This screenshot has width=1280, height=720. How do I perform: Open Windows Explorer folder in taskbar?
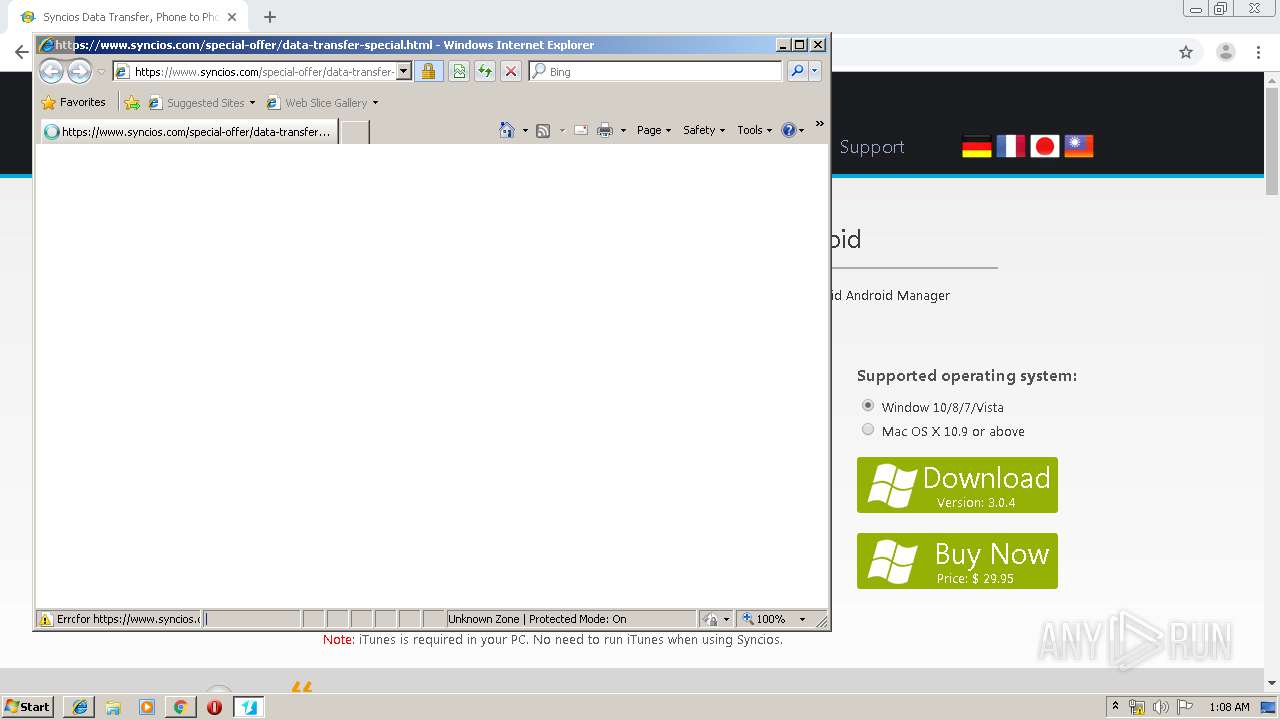point(113,707)
